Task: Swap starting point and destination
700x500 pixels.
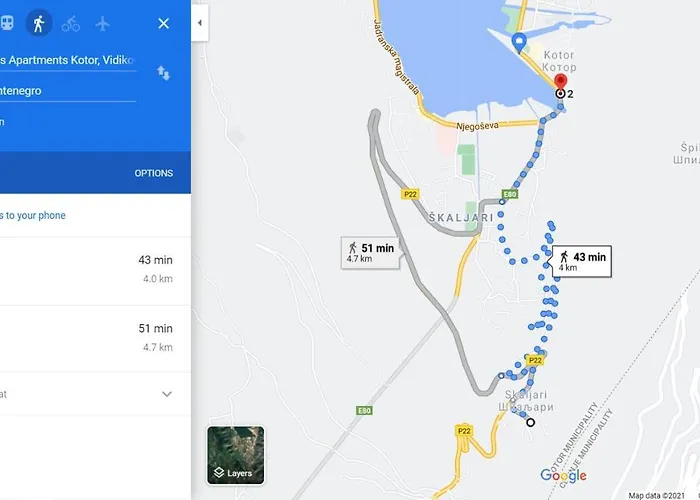Action: coord(163,73)
